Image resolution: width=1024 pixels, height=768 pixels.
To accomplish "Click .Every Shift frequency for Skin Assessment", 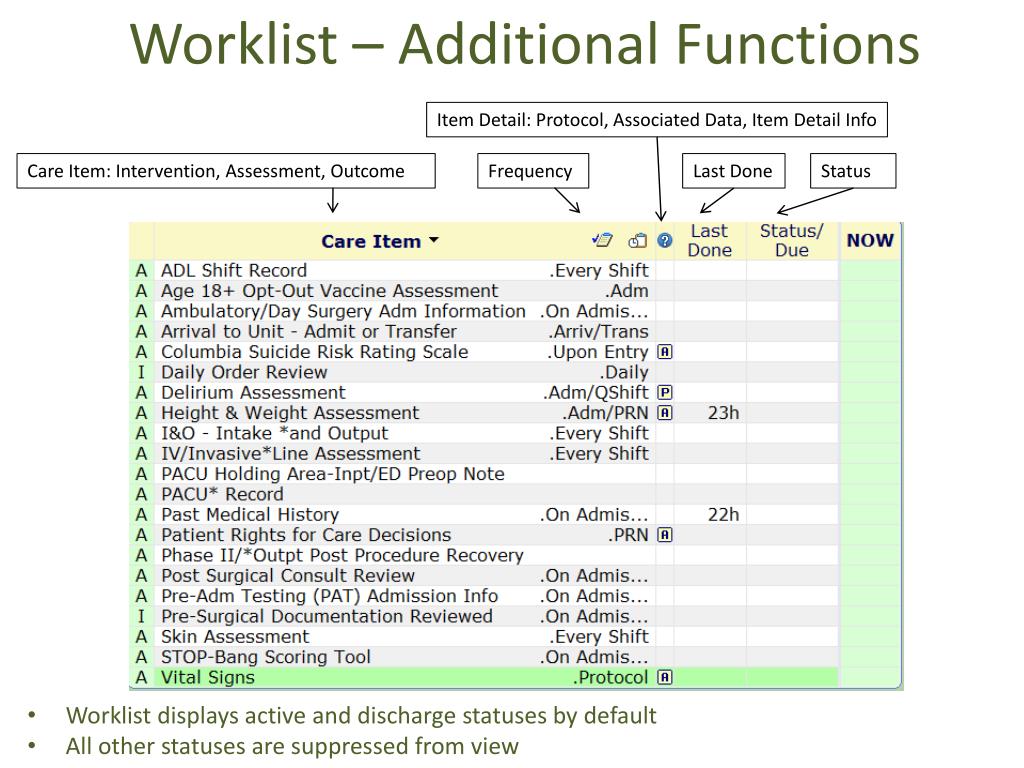I will (598, 636).
